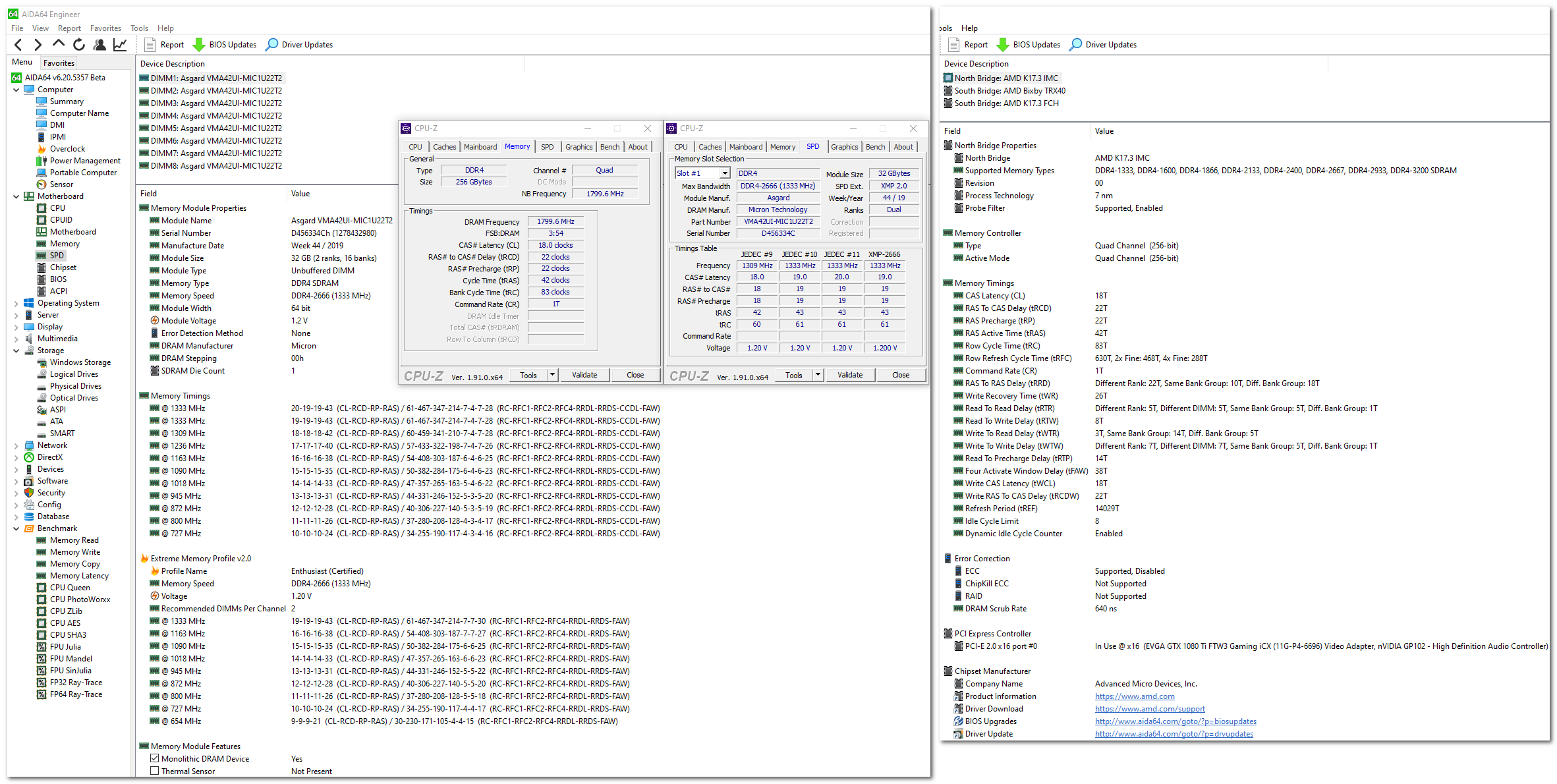Click BIOS Updates in the right window toolbar
Screen dimensions: 1557x784
pyautogui.click(x=1029, y=45)
